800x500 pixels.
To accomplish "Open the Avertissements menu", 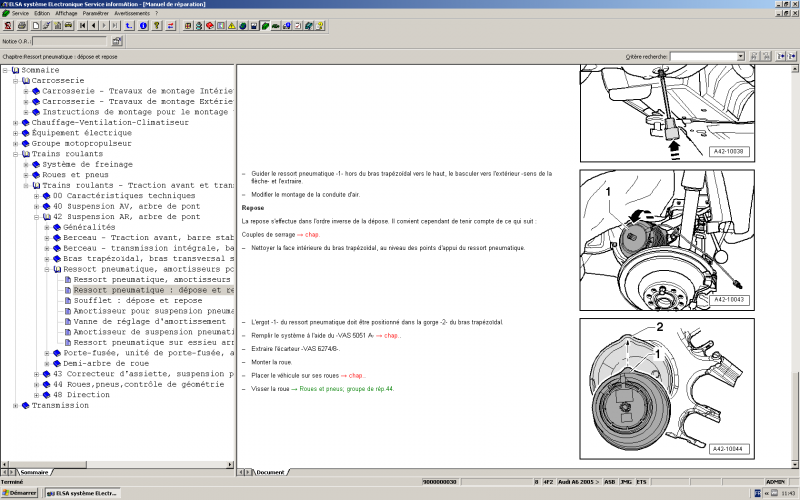I will click(x=132, y=13).
